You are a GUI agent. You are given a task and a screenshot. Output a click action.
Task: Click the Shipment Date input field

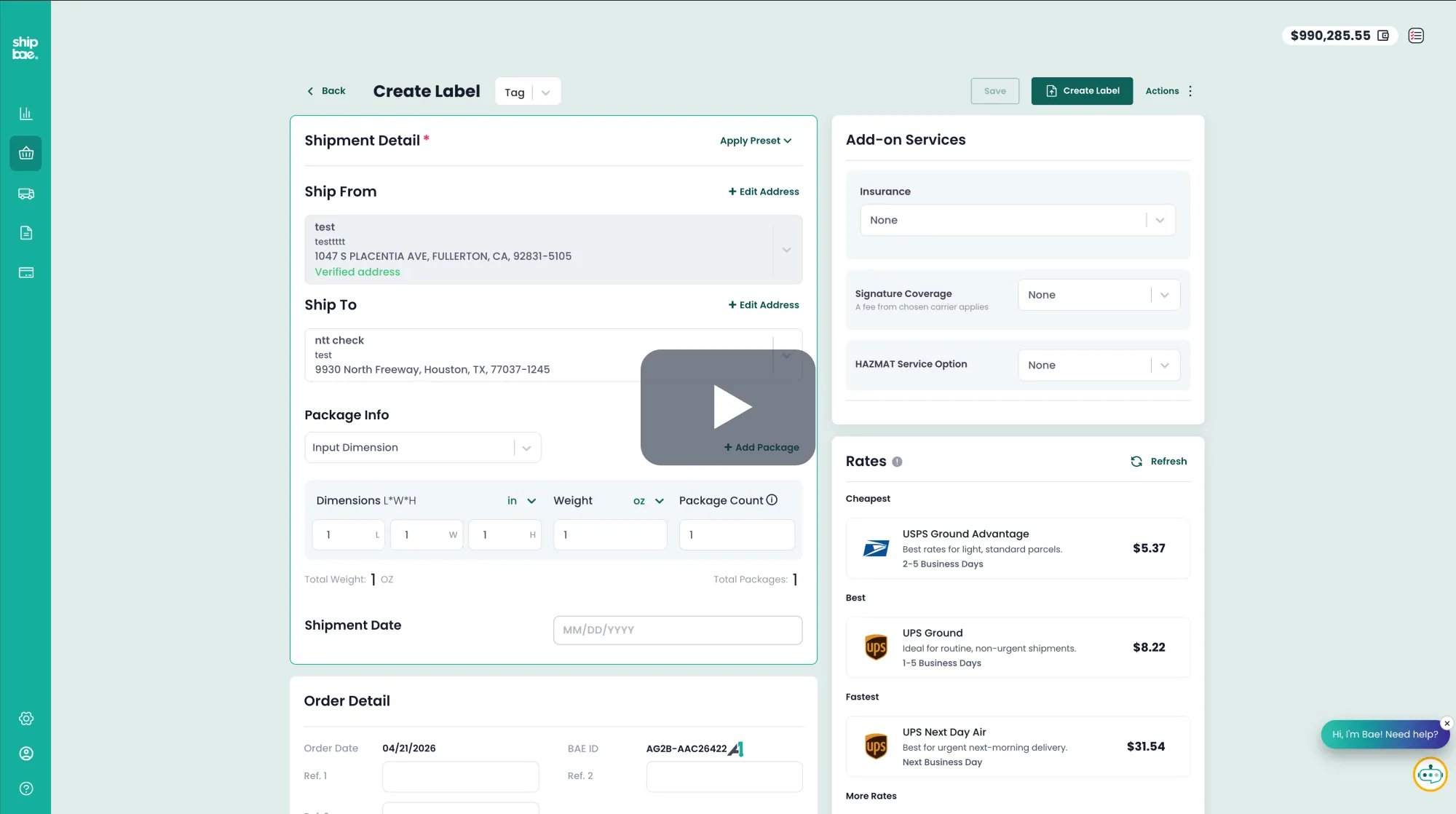click(677, 630)
